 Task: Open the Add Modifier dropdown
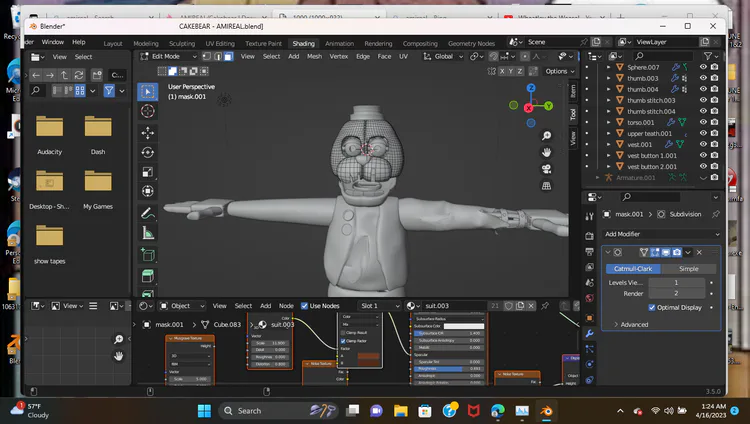(x=662, y=234)
